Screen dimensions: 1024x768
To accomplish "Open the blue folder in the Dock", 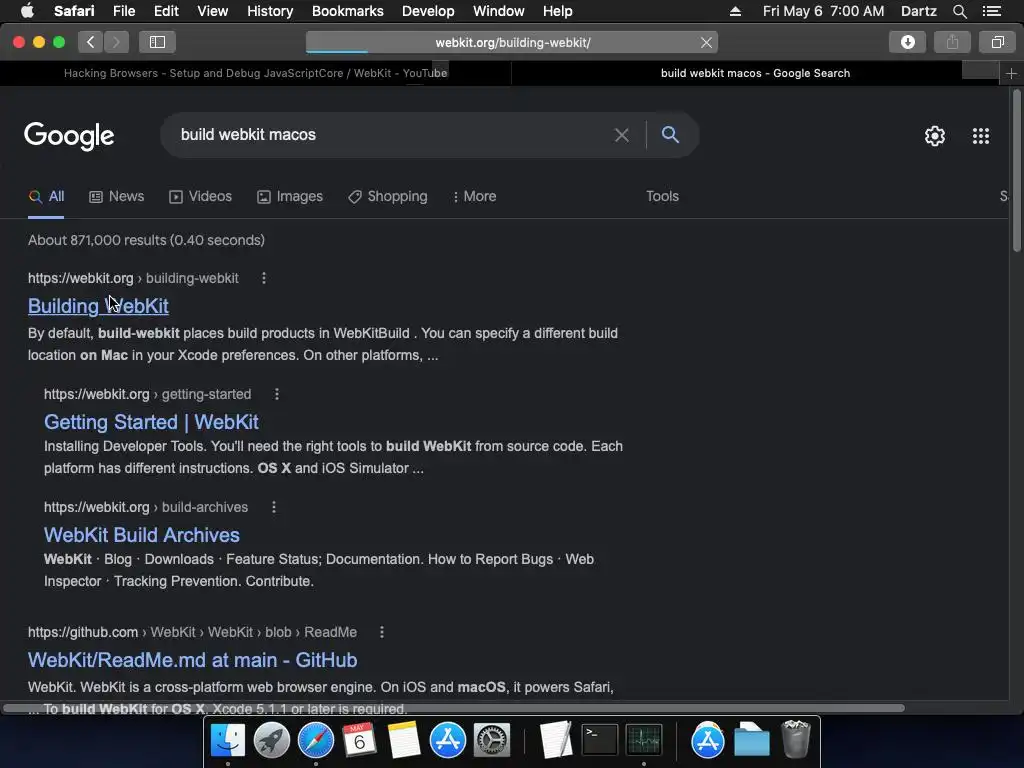I will click(x=751, y=740).
